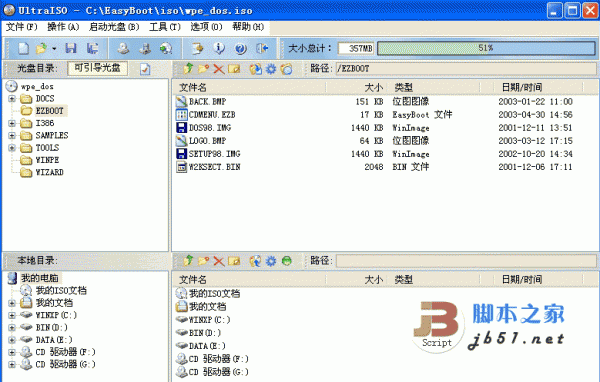Click the New ISO file toolbar icon
The height and width of the screenshot is (382, 600).
[x=23, y=48]
